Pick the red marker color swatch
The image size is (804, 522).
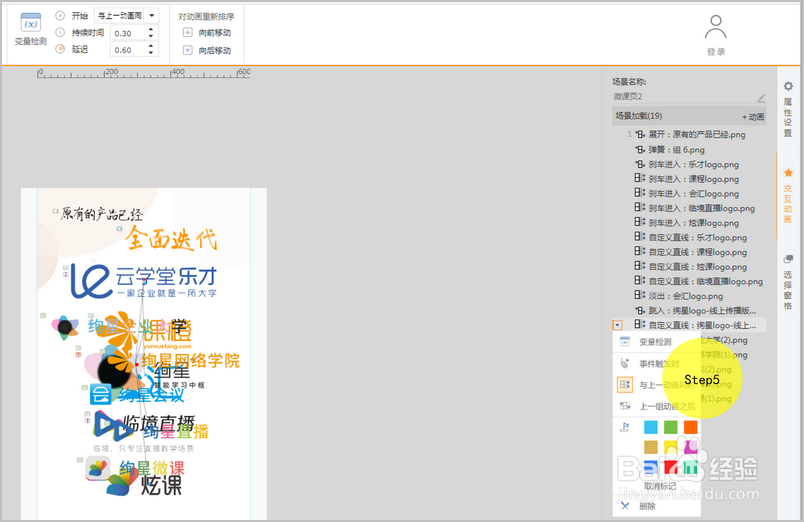click(x=671, y=467)
